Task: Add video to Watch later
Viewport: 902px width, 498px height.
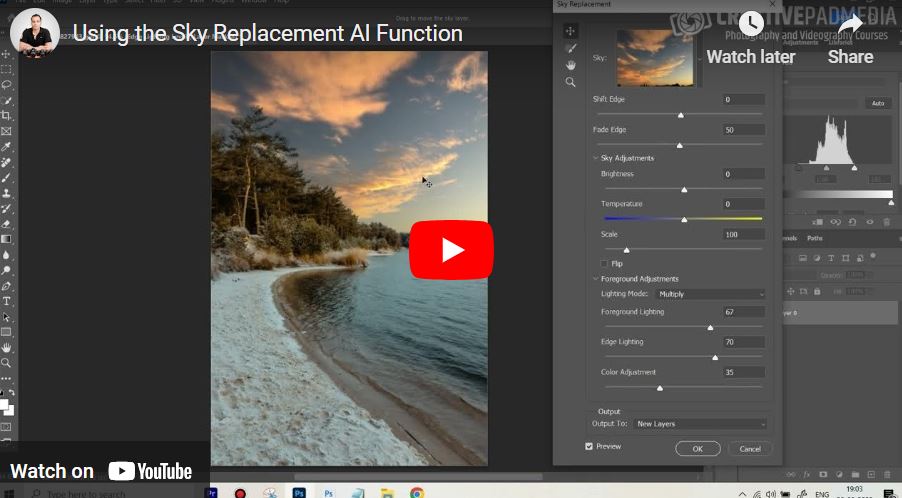Action: click(x=751, y=39)
